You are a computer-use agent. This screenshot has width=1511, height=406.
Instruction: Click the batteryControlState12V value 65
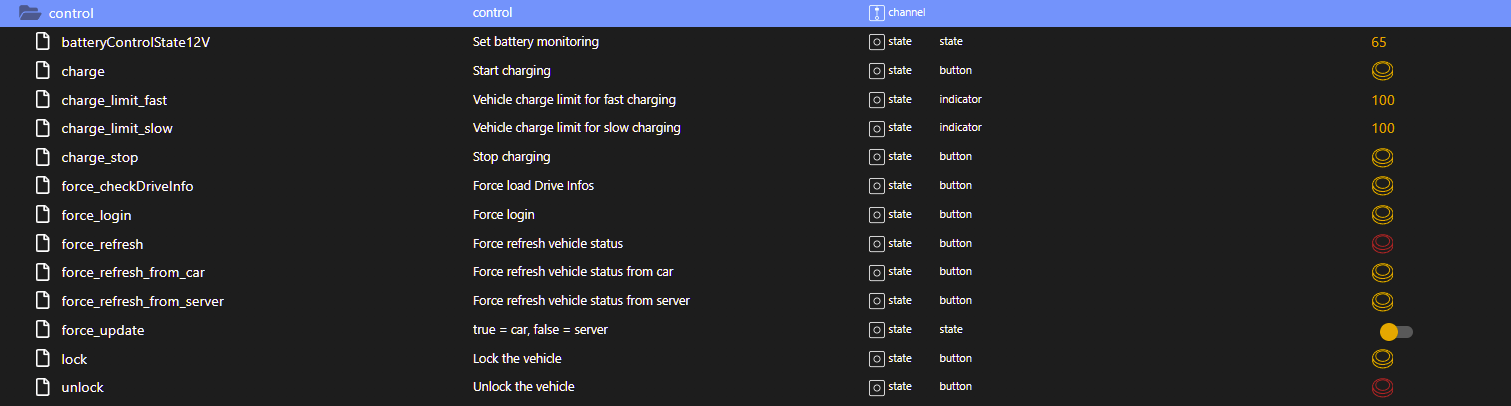click(1378, 42)
